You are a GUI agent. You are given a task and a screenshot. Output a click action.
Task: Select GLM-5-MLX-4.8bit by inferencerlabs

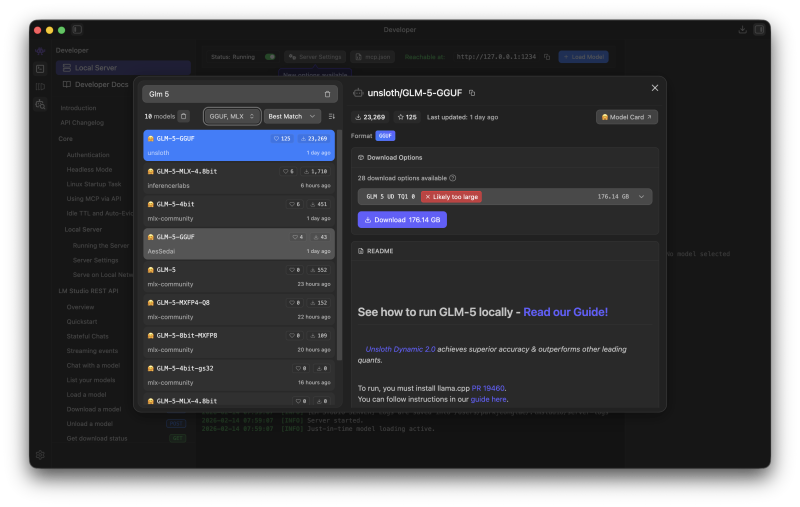coord(238,178)
